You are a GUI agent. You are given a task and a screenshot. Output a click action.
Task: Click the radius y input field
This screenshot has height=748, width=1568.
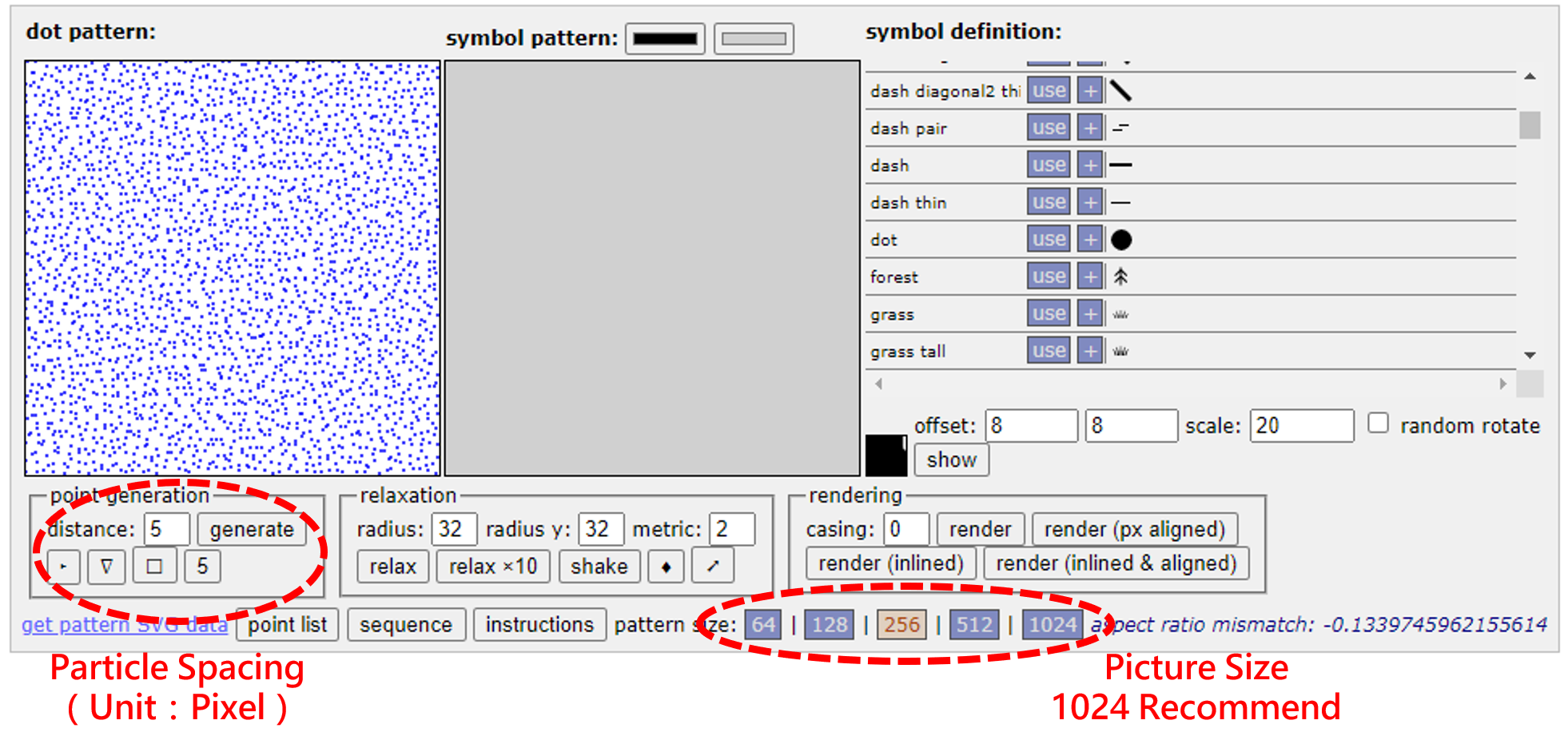(x=601, y=529)
